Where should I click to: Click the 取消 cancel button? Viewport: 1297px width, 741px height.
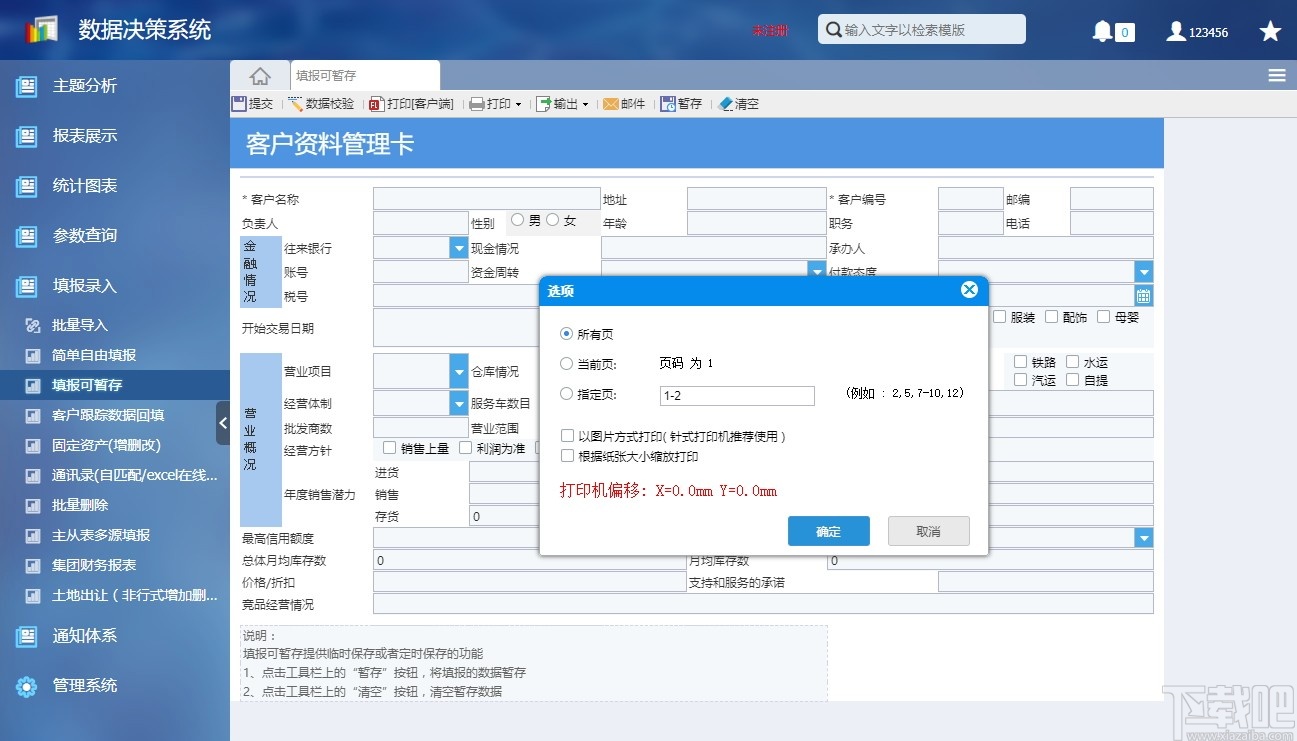(927, 531)
